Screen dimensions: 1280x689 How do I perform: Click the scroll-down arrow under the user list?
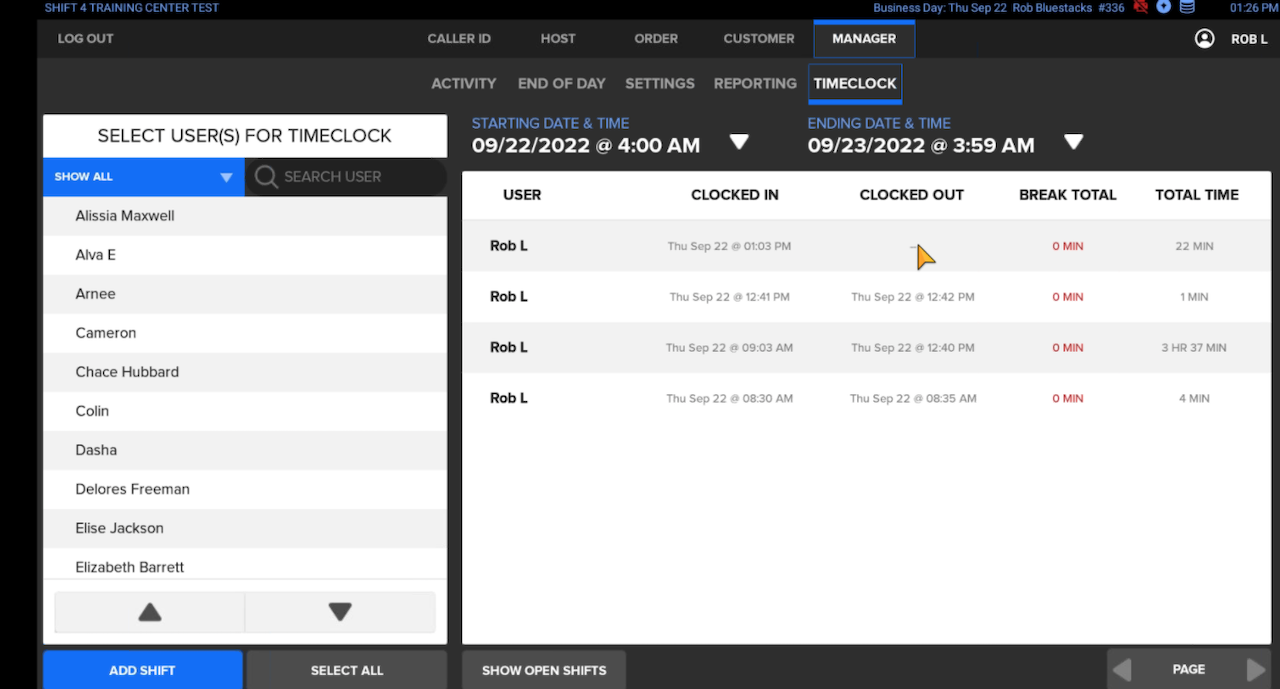tap(339, 611)
